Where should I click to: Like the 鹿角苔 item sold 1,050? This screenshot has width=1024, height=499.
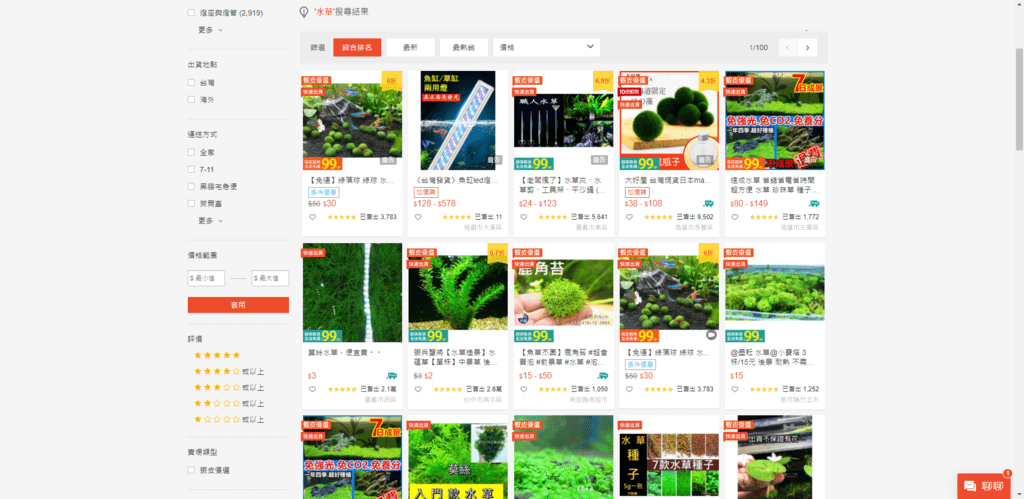pos(524,389)
